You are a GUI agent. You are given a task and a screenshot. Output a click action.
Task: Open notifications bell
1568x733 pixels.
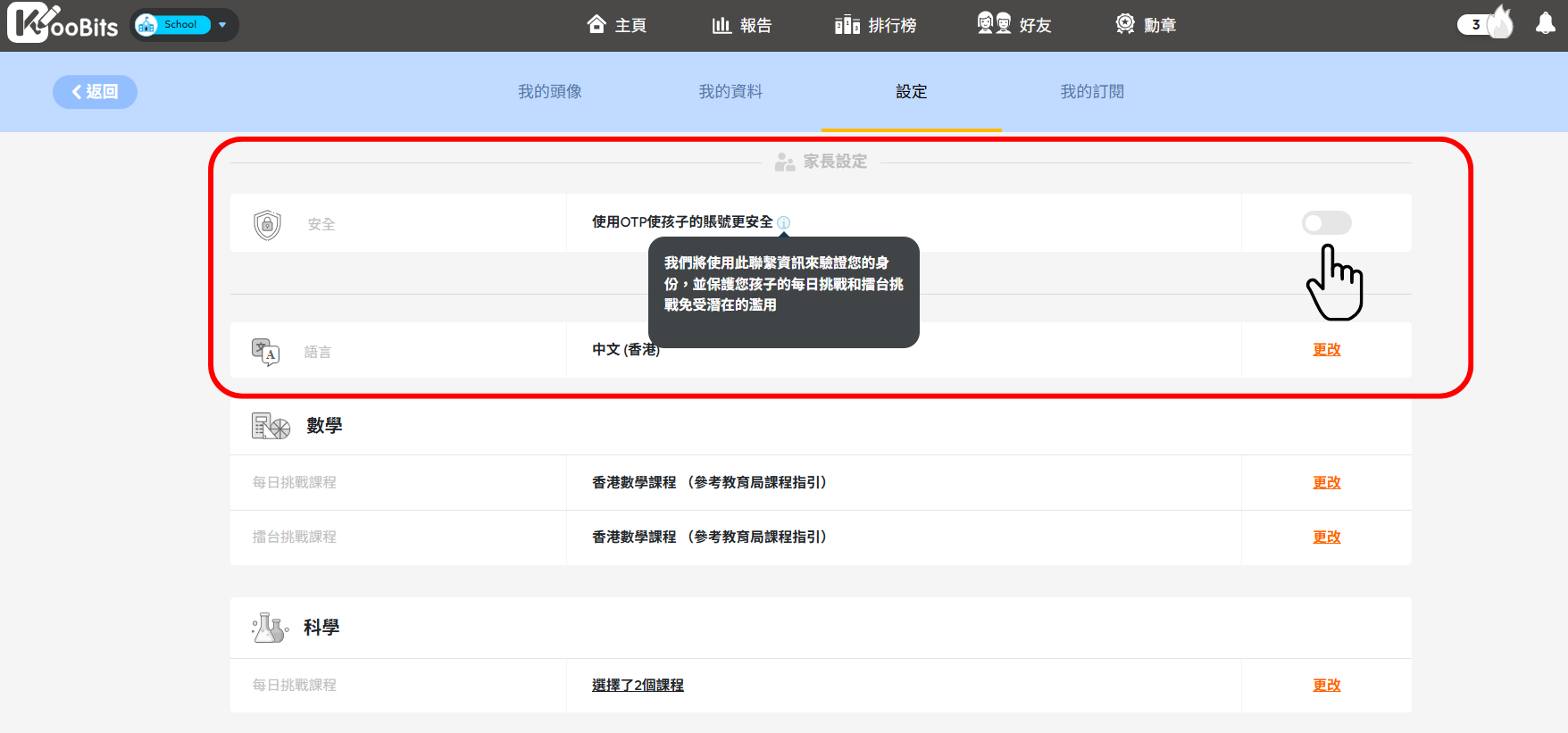click(1546, 24)
